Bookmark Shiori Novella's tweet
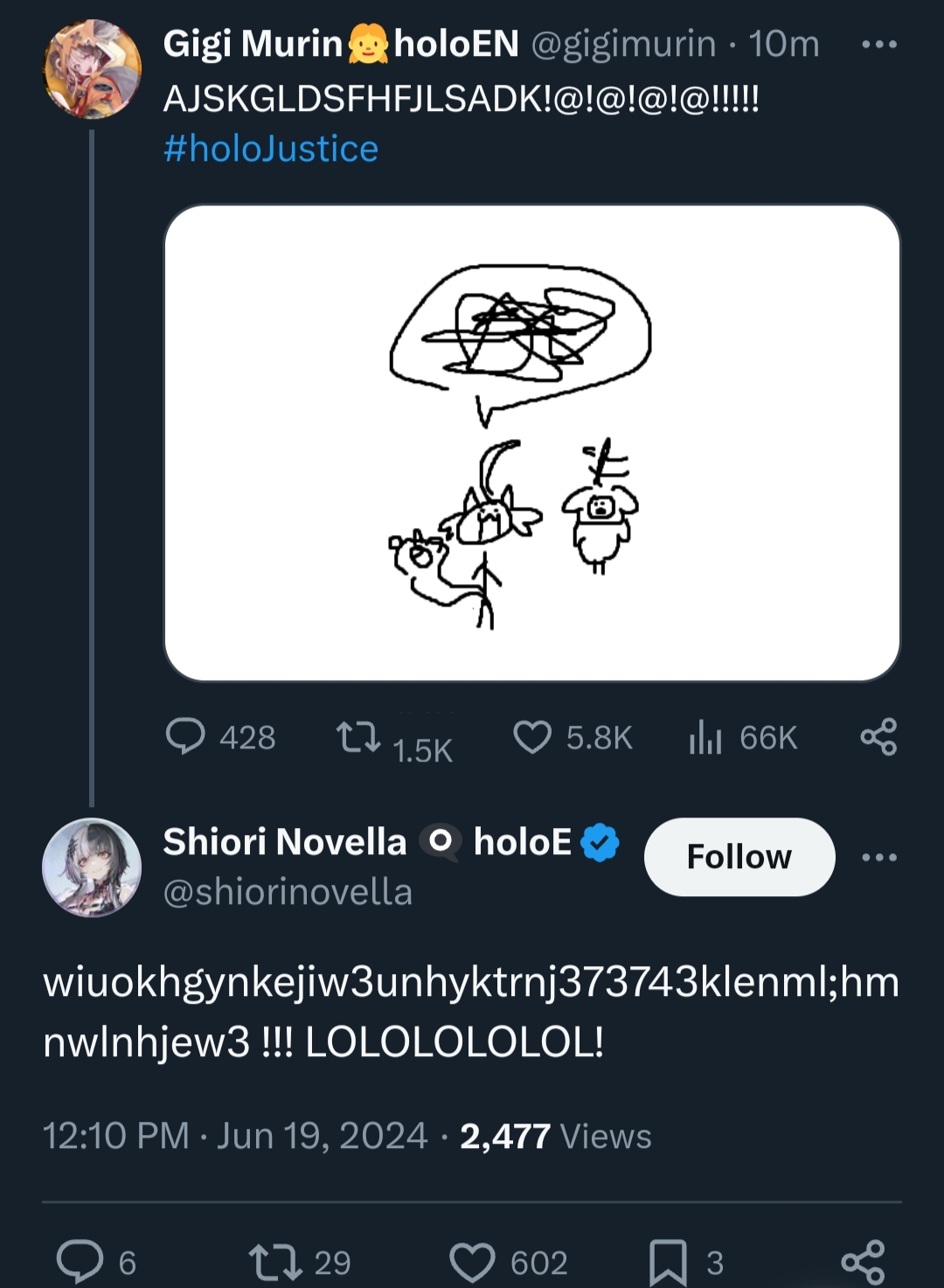The image size is (944, 1288). 668,1262
